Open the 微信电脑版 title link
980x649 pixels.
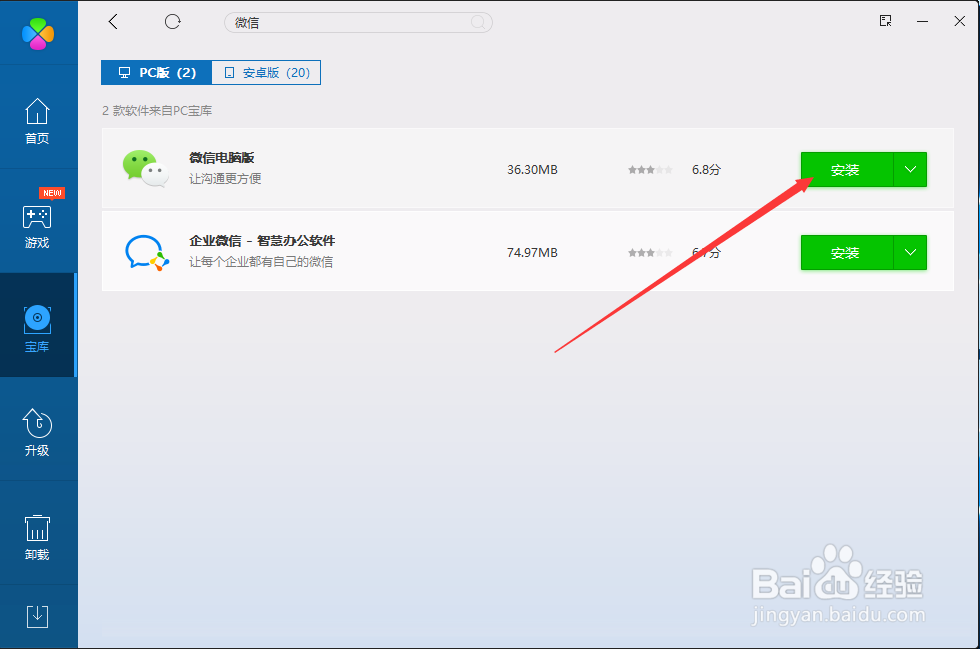click(x=222, y=158)
